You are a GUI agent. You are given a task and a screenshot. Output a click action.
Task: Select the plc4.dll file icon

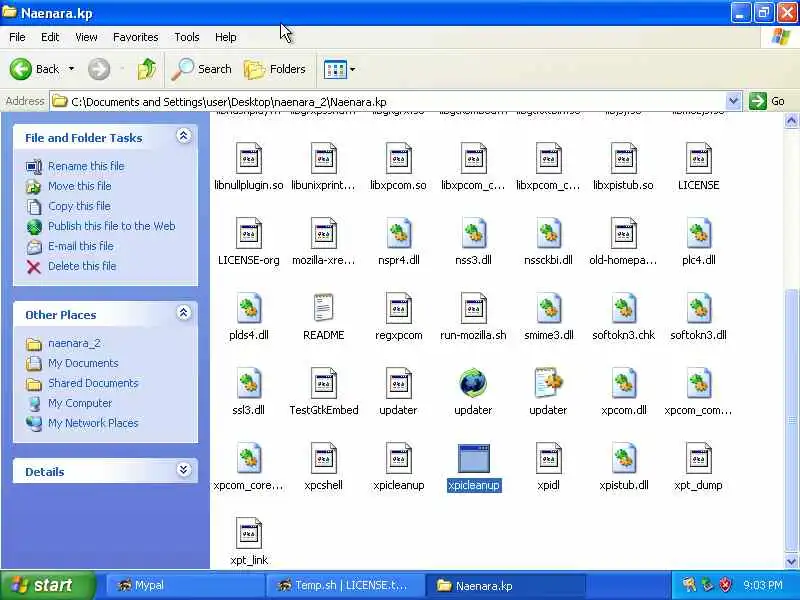pyautogui.click(x=698, y=233)
